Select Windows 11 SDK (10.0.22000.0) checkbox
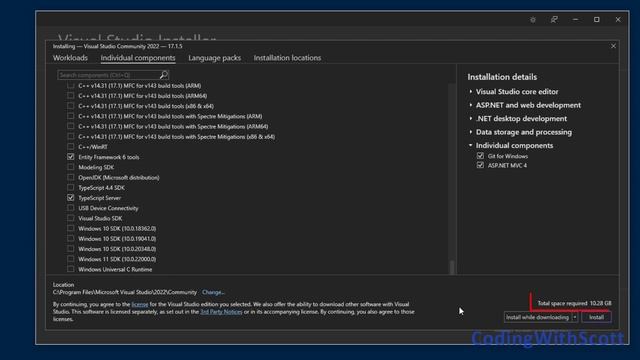 point(71,259)
